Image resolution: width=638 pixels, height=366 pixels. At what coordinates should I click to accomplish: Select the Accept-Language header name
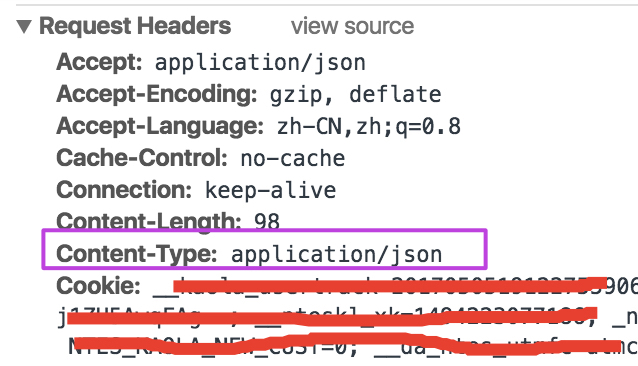coord(160,126)
